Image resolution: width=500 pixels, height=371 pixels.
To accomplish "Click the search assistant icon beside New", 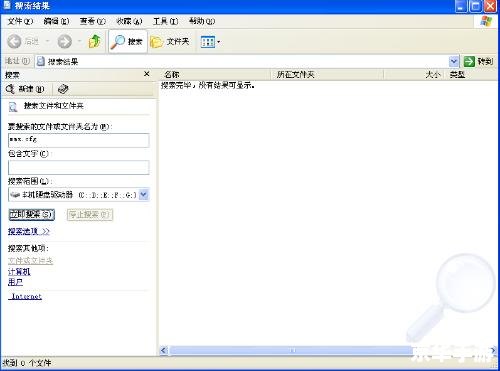I will pyautogui.click(x=63, y=89).
